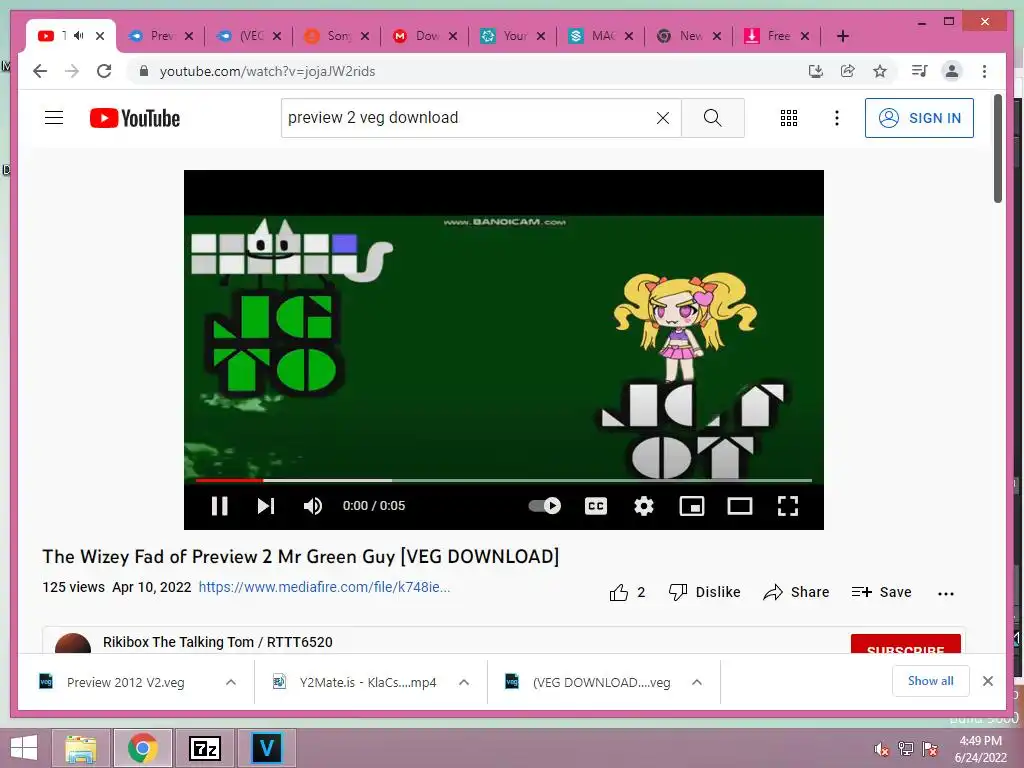Viewport: 1024px width, 768px height.
Task: Click the address bar URL
Action: click(267, 71)
